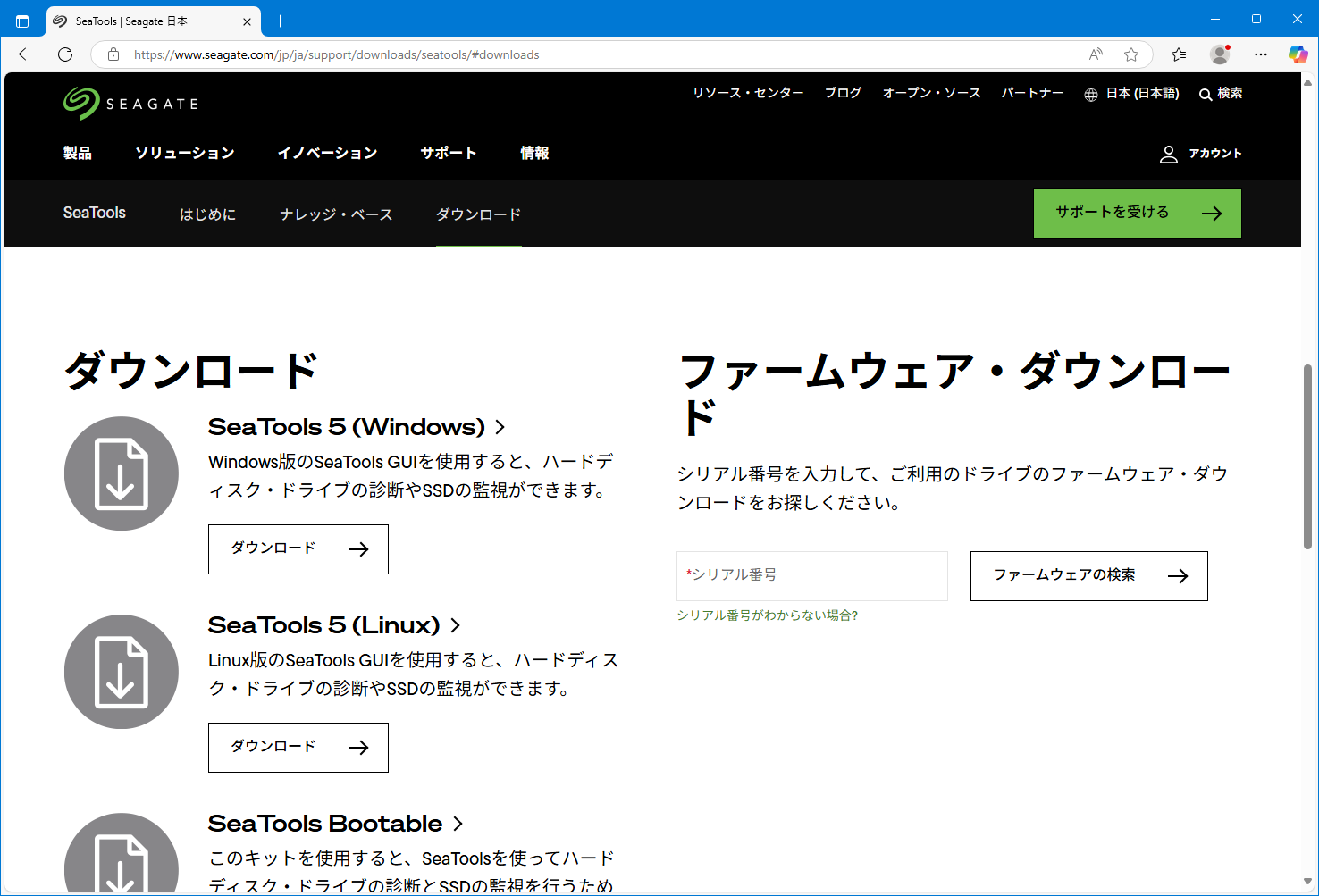Click the SeaTools 5 Linux download circle icon

[x=122, y=672]
